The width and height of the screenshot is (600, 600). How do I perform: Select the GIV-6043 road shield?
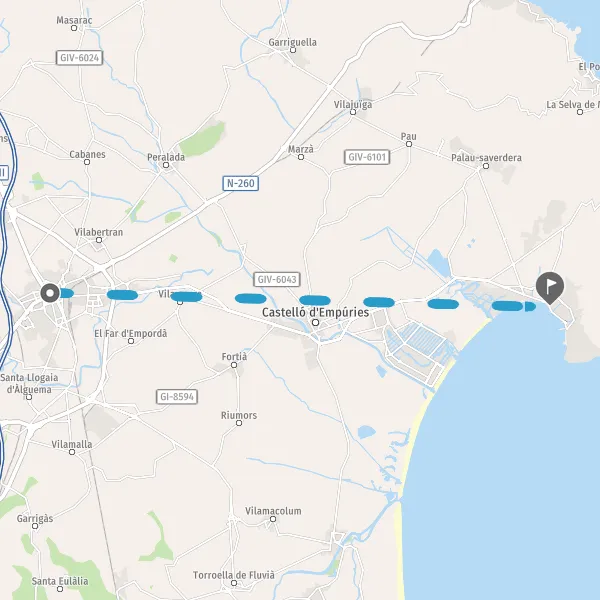tap(277, 279)
